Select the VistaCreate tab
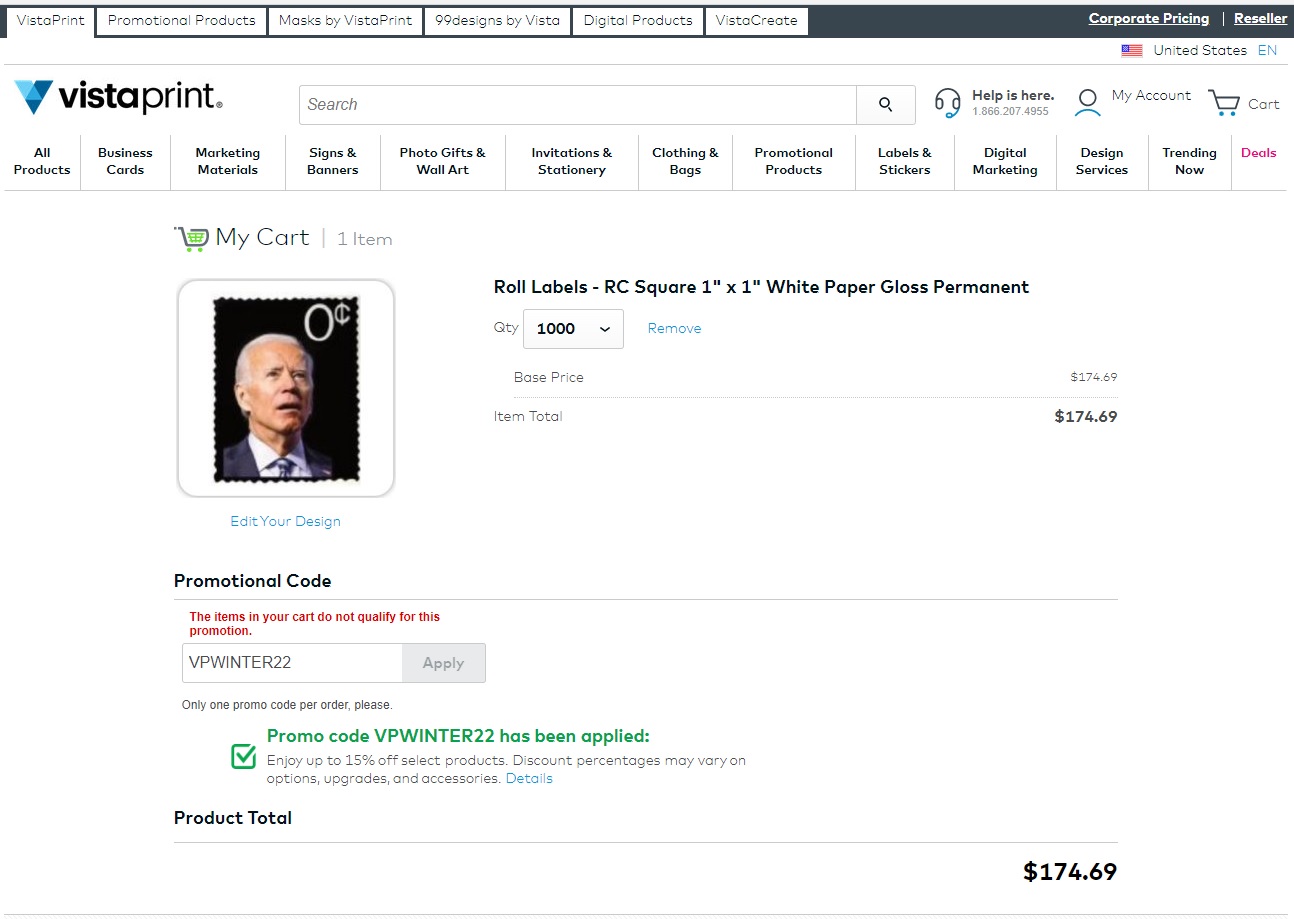Screen dimensions: 1294x919 click(x=756, y=20)
